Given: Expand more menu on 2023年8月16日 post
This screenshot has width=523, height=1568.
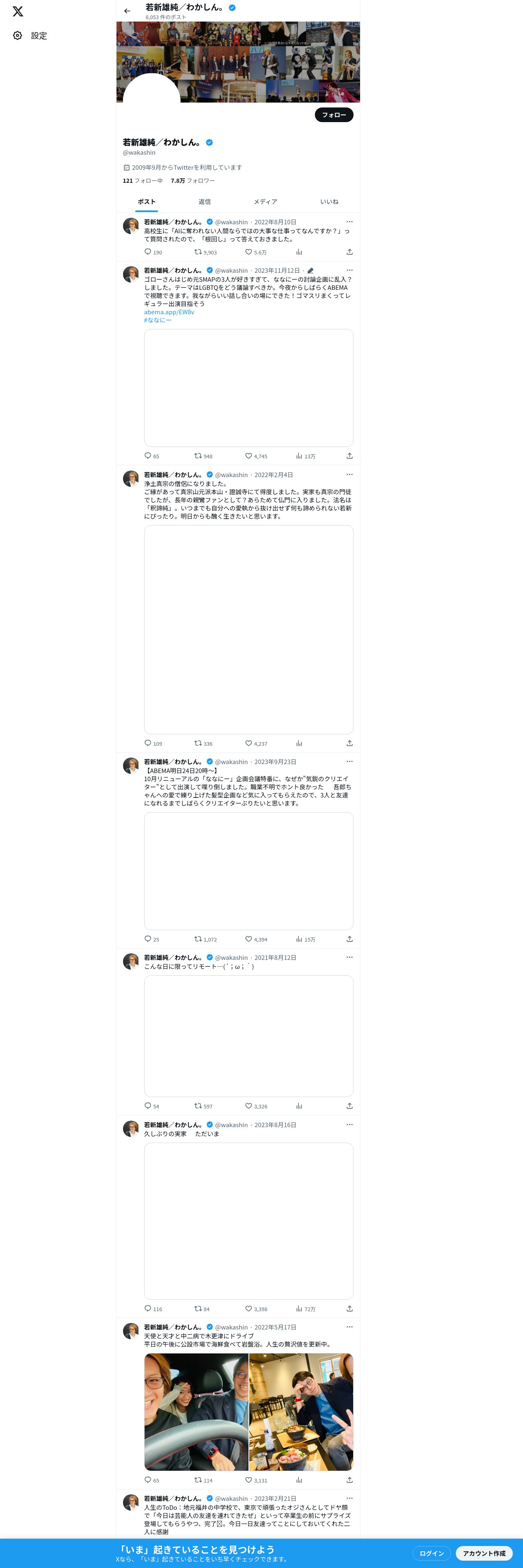Looking at the screenshot, I should (349, 1124).
